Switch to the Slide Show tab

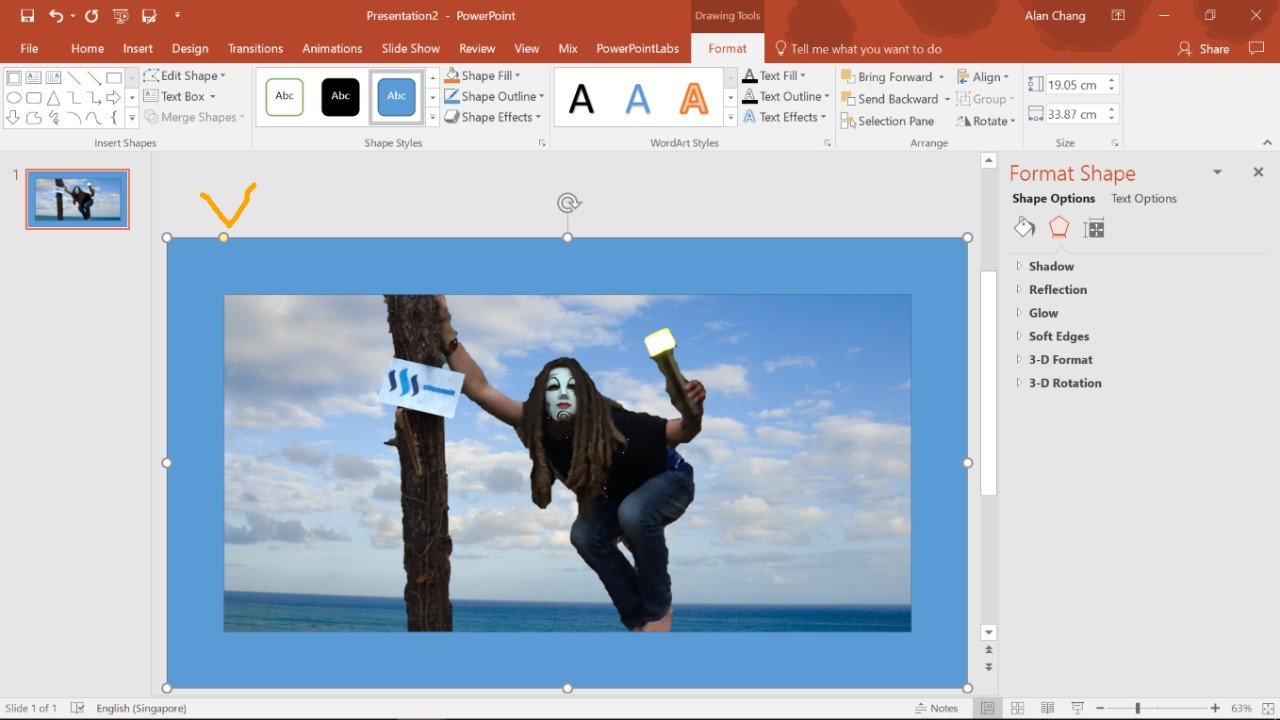tap(410, 48)
